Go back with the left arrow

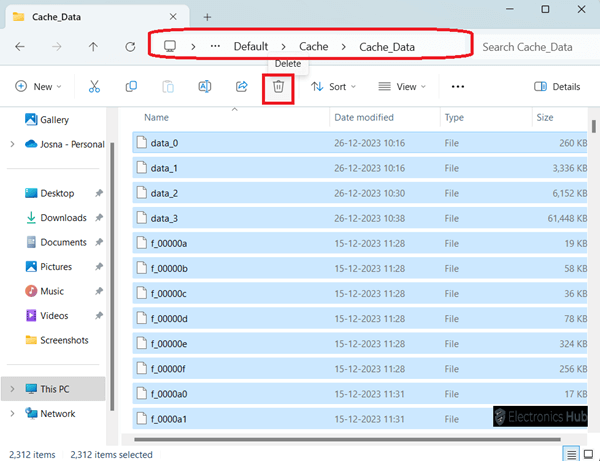click(20, 47)
